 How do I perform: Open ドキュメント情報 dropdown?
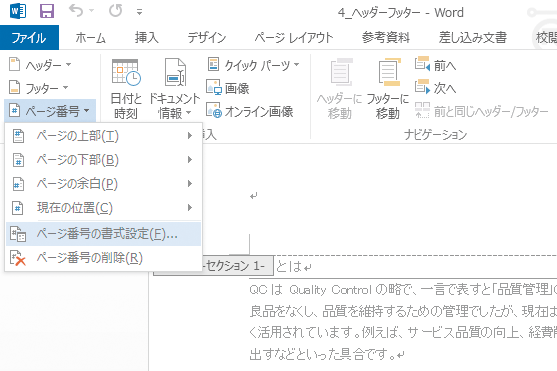tap(175, 89)
